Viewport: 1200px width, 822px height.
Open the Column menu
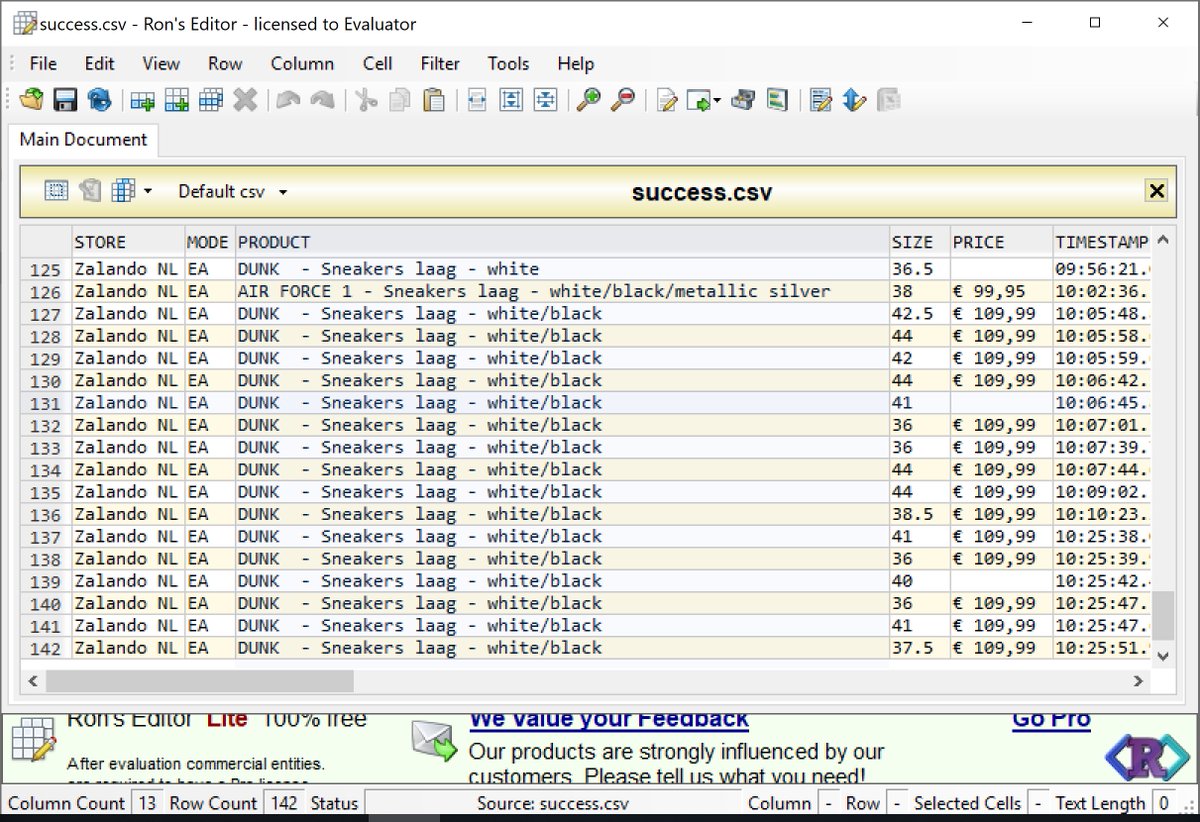click(x=302, y=63)
